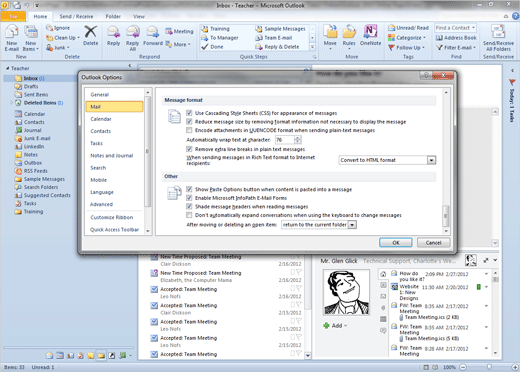Run the Training quick step
520x372 pixels.
click(x=215, y=29)
